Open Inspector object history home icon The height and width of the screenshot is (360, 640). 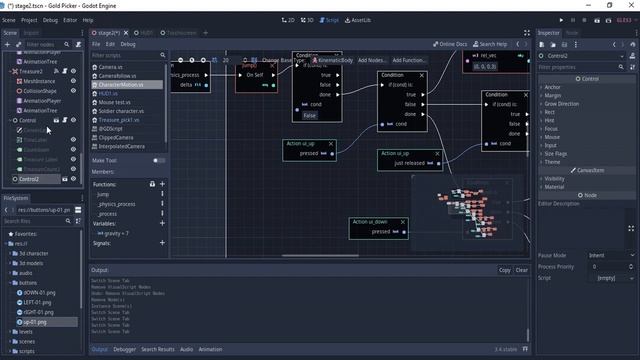(x=633, y=44)
